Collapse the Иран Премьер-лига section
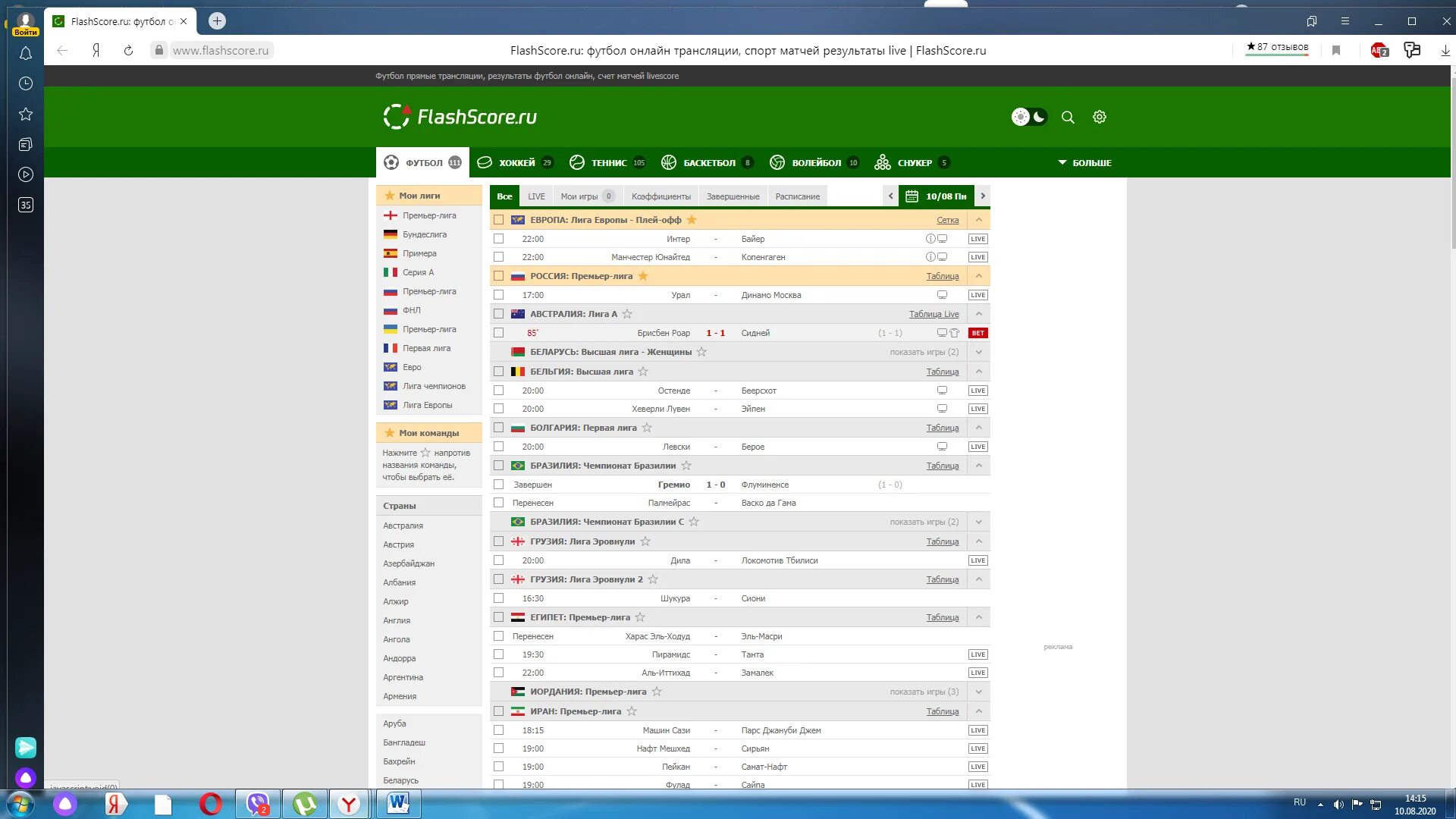This screenshot has height=819, width=1456. (x=979, y=711)
